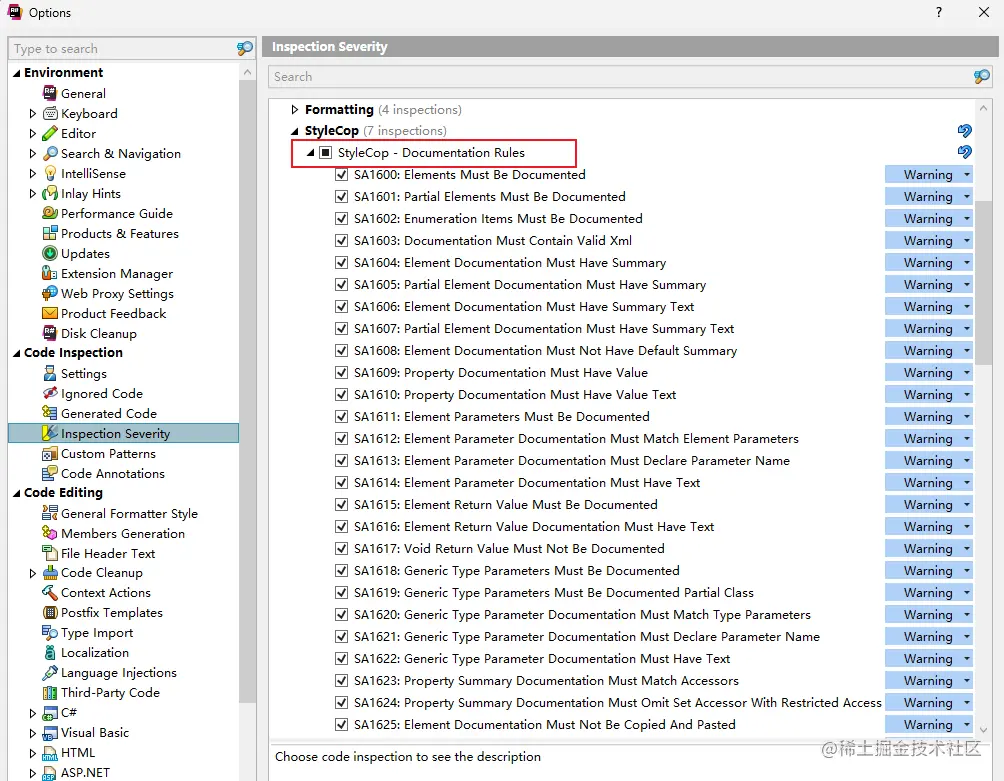Screen dimensions: 1004x781
Task: Click the Web Proxy Settings icon
Action: 49,293
